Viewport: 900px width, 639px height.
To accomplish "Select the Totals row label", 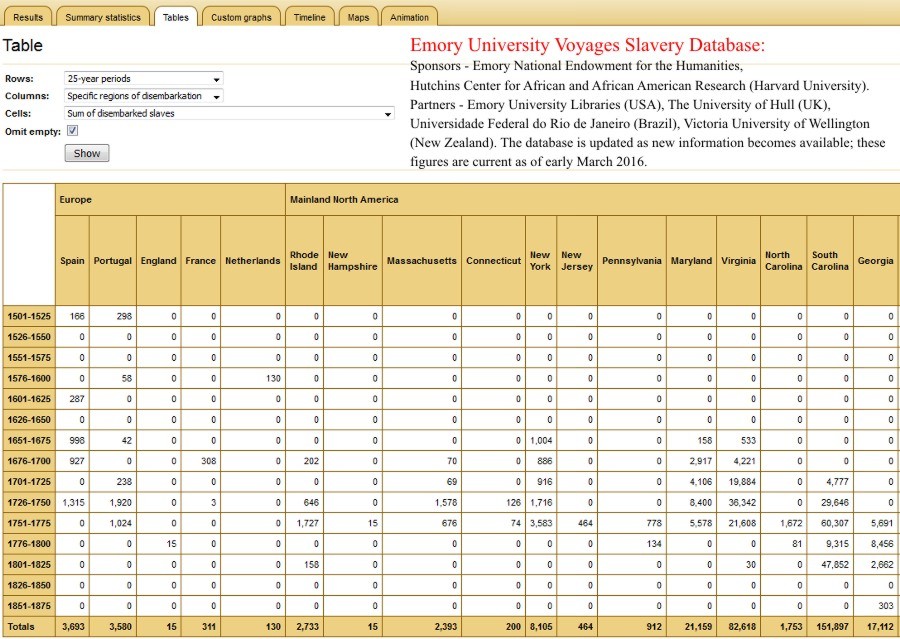I will [x=22, y=627].
